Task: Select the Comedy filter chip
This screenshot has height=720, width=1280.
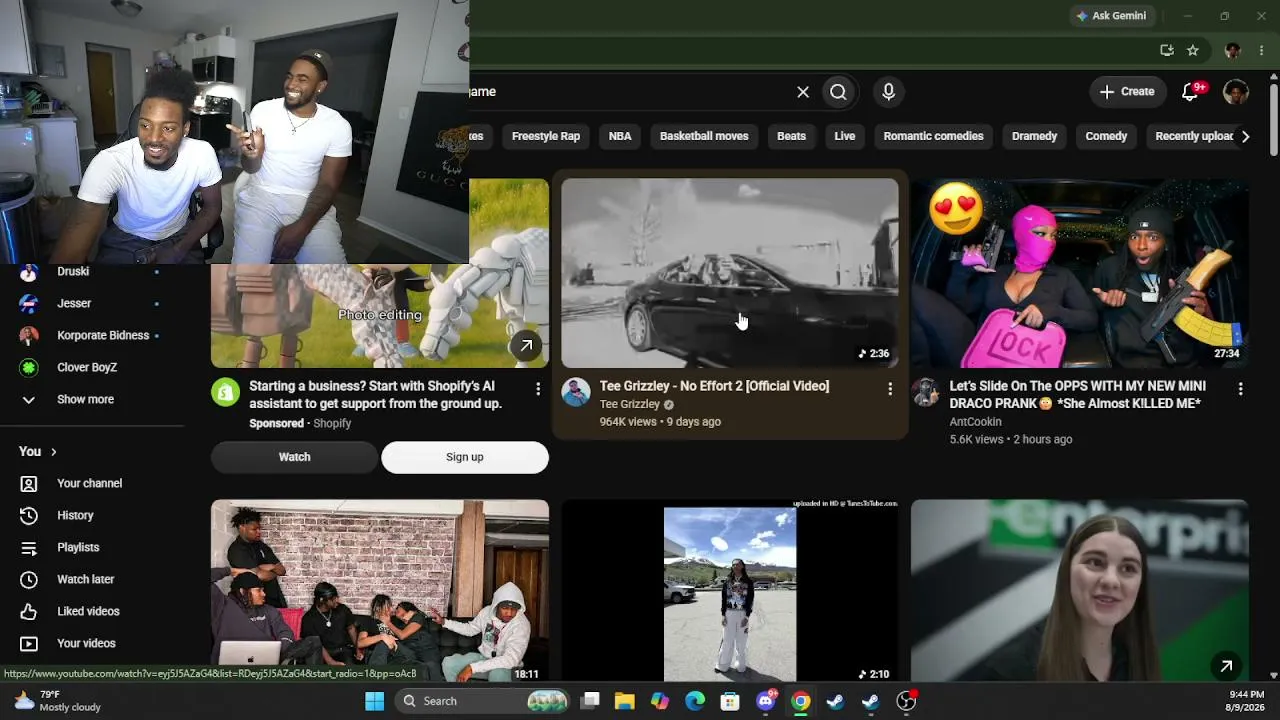Action: 1106,136
